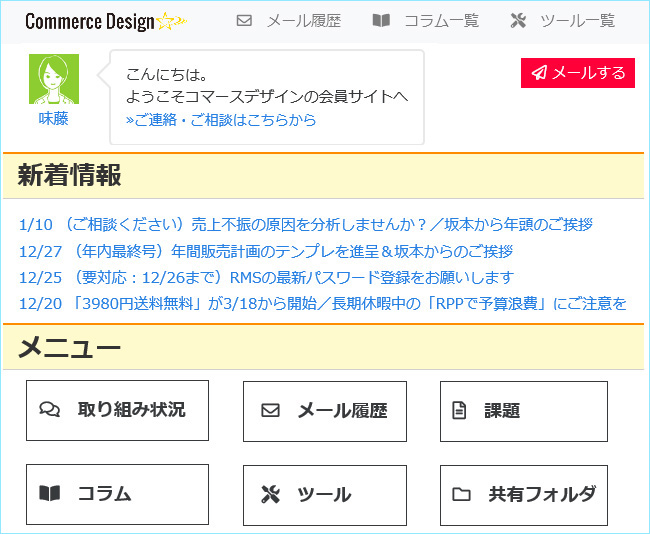
Task: Click the book icon beside コラム一覧
Action: pos(381,20)
